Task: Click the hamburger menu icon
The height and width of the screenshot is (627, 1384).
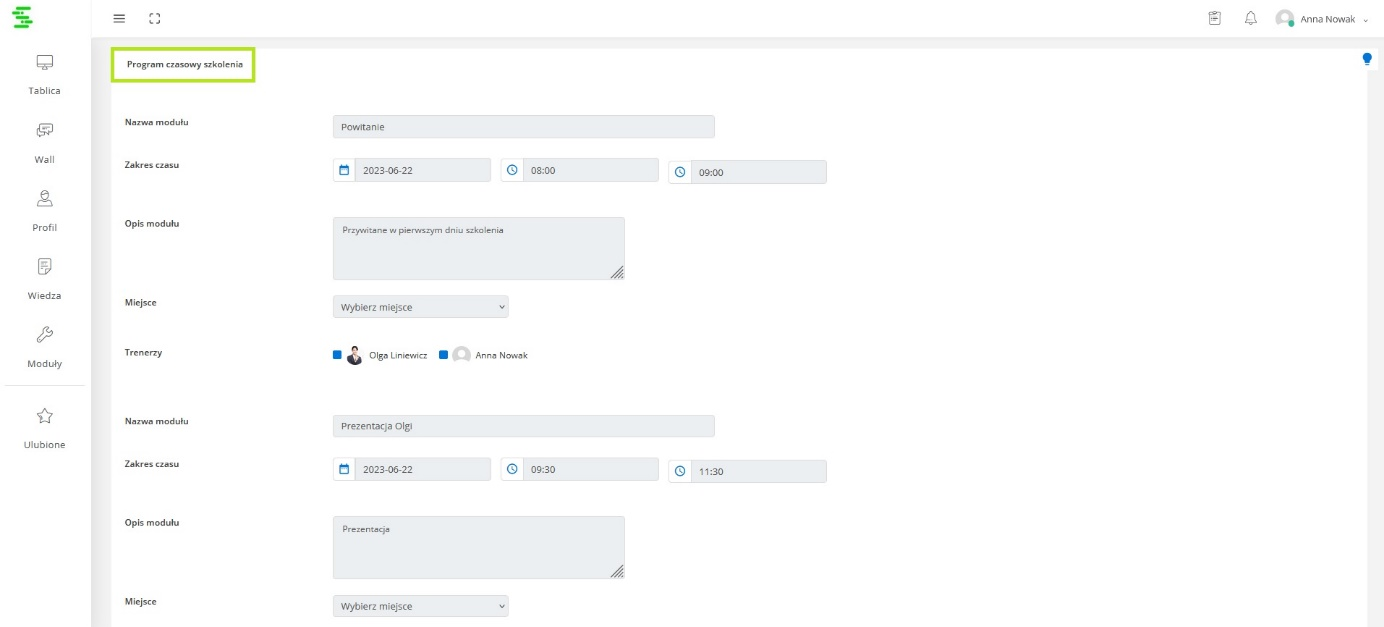Action: tap(119, 19)
